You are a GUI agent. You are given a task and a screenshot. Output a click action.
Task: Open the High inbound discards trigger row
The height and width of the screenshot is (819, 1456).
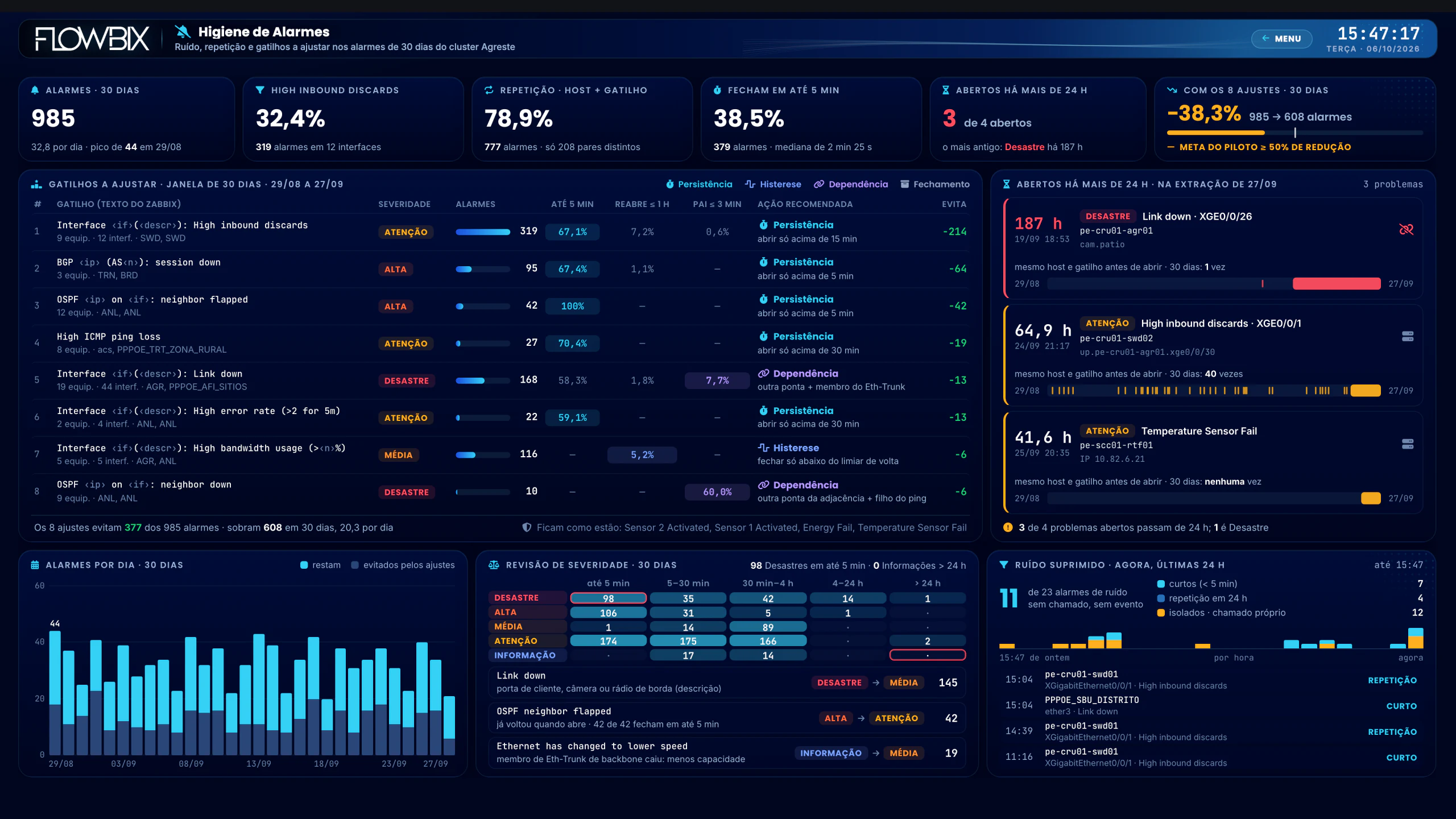click(x=500, y=231)
